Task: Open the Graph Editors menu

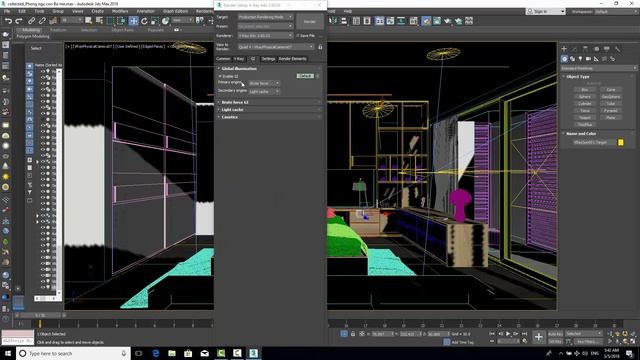Action: pyautogui.click(x=176, y=11)
